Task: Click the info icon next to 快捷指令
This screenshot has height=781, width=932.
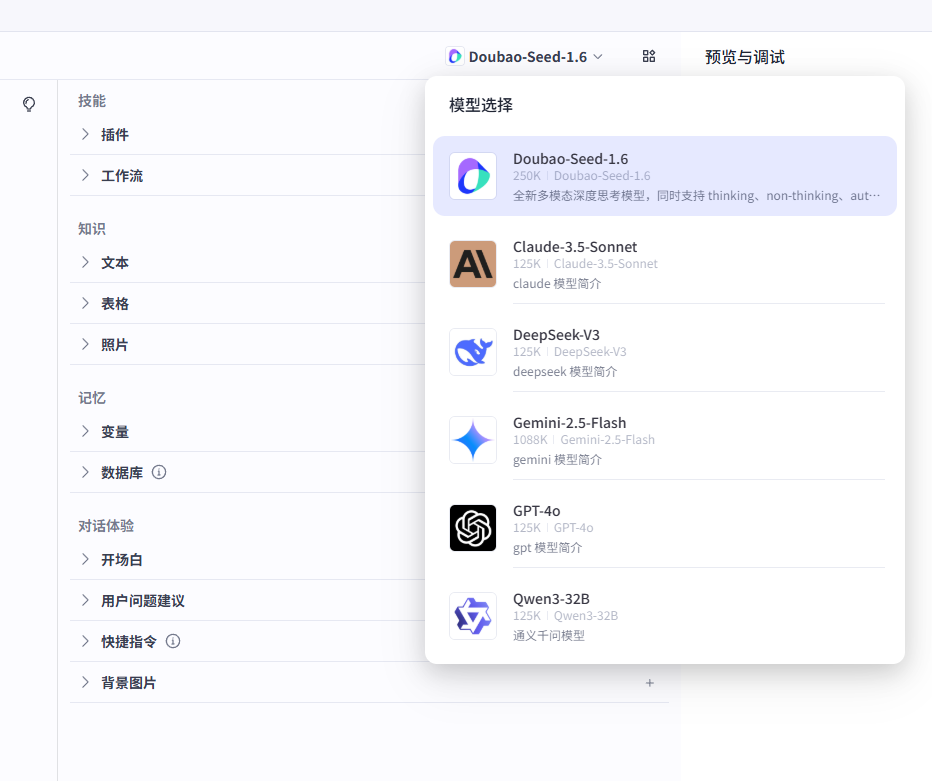Action: 173,641
